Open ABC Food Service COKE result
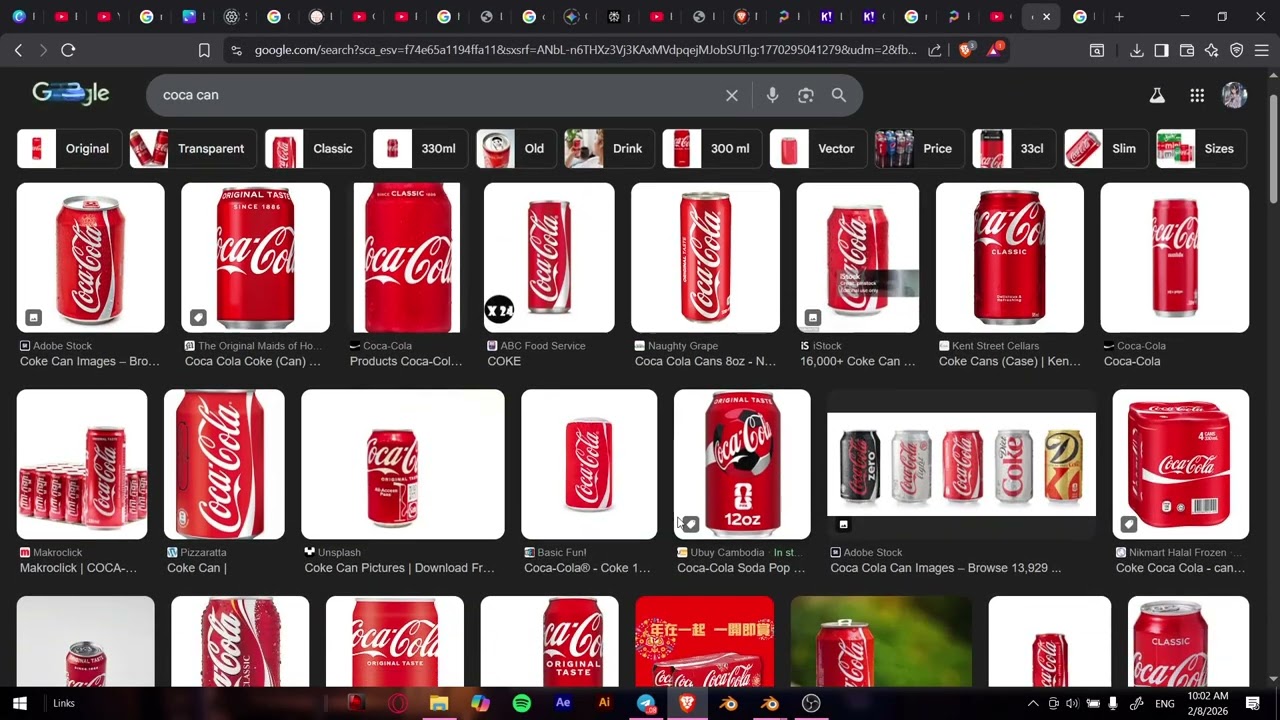Image resolution: width=1280 pixels, height=720 pixels. click(x=504, y=361)
